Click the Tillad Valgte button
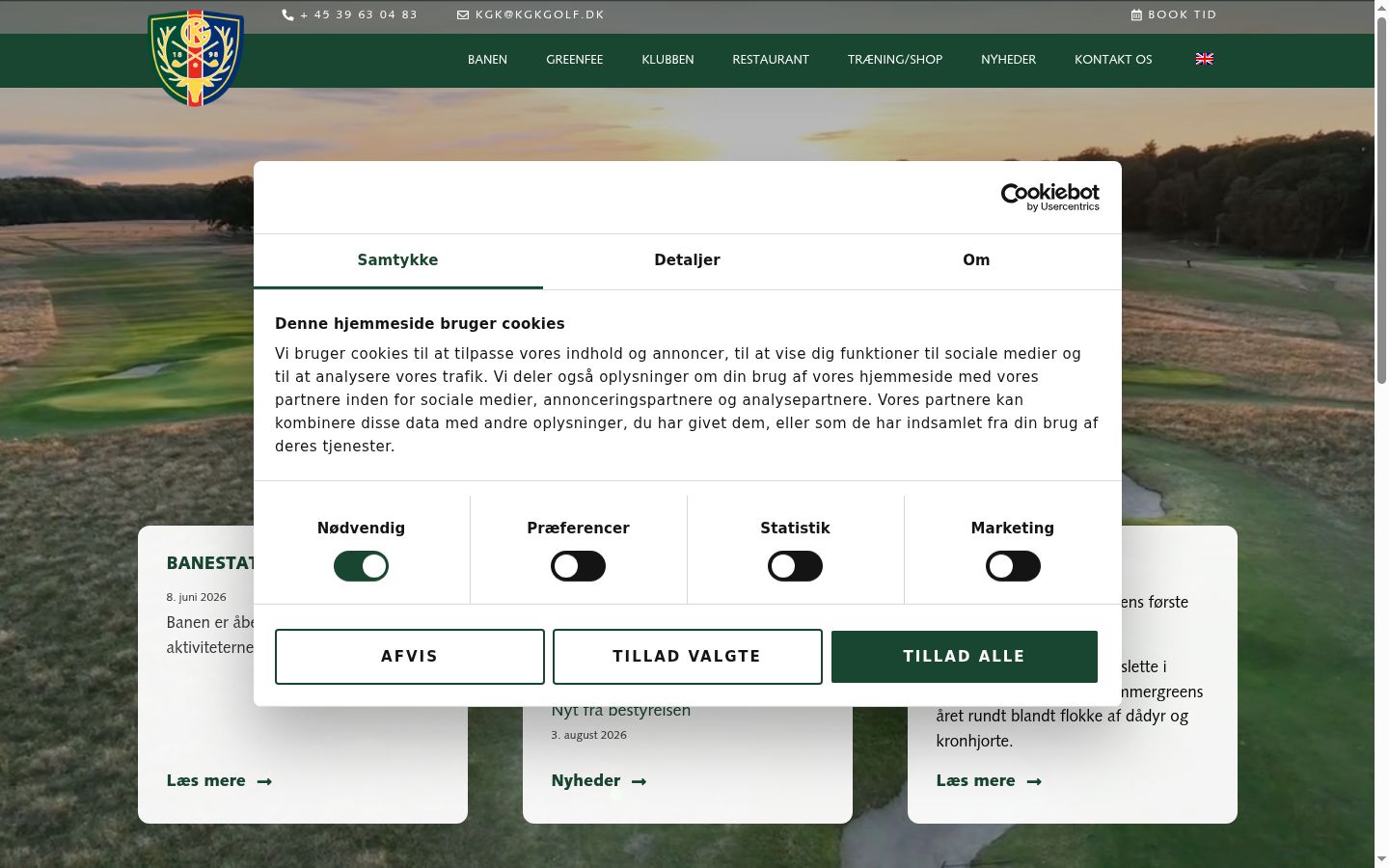 688,657
